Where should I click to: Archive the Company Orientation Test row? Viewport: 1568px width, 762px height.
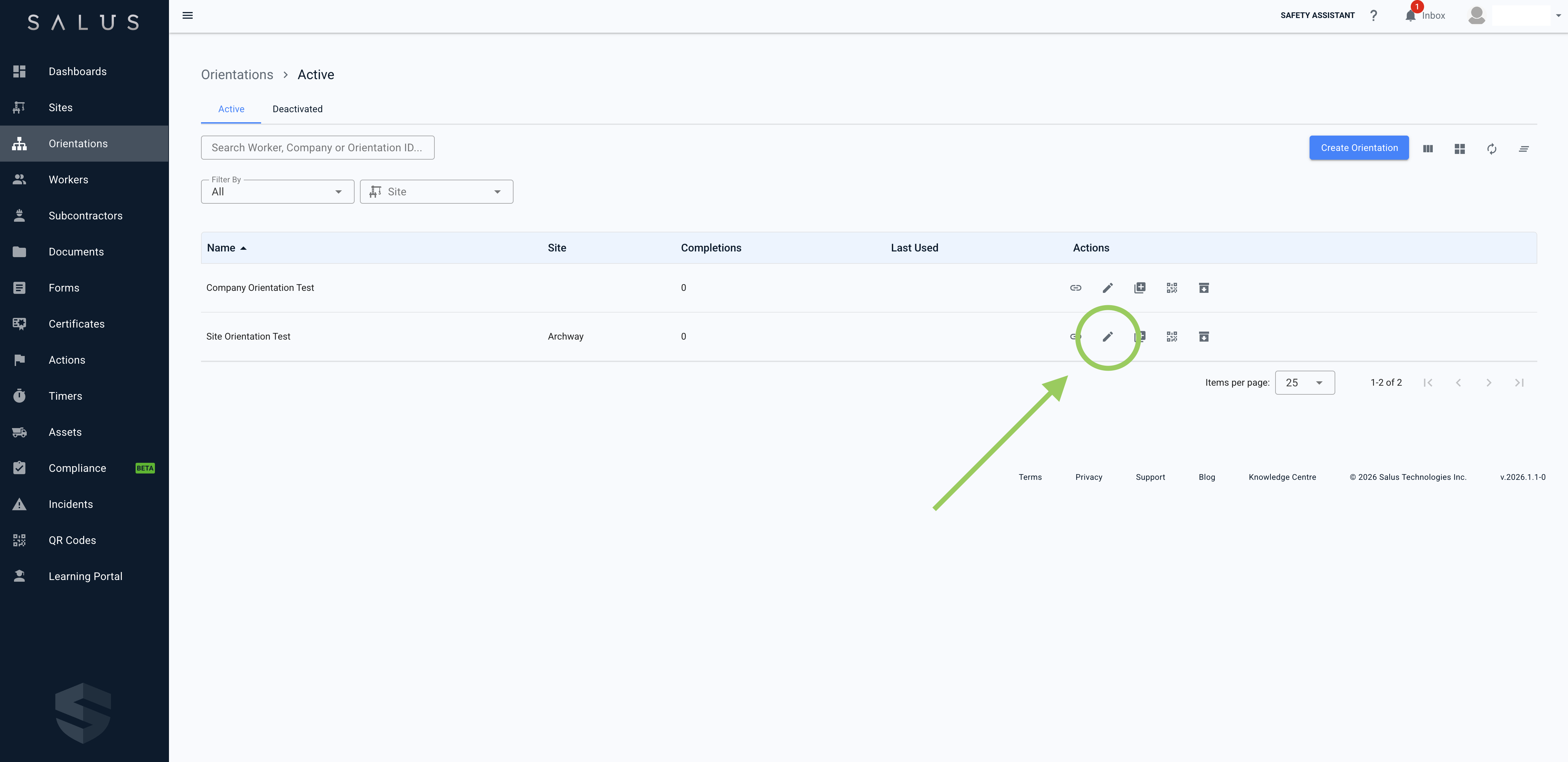click(x=1203, y=288)
